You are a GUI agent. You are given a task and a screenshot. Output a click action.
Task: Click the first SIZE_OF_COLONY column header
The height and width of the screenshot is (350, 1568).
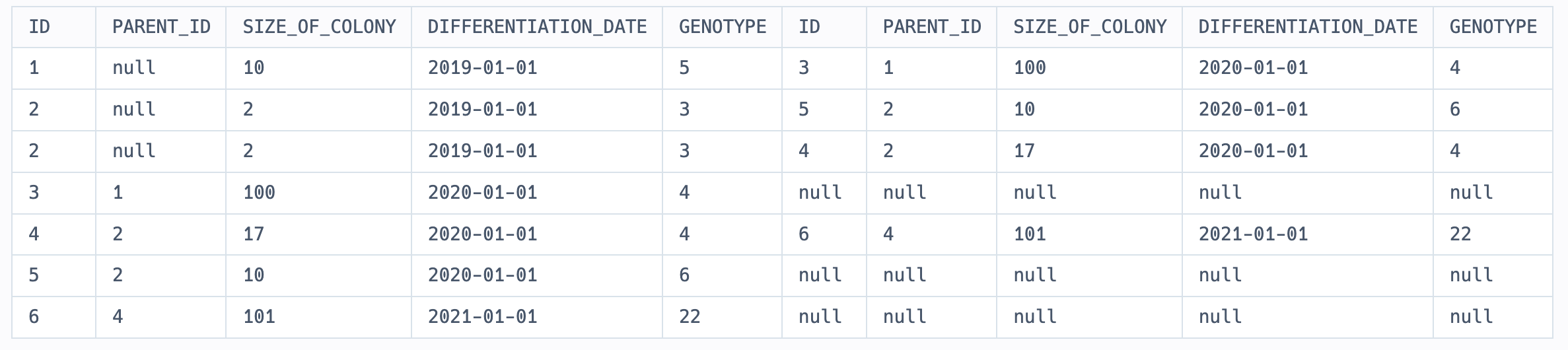[319, 26]
